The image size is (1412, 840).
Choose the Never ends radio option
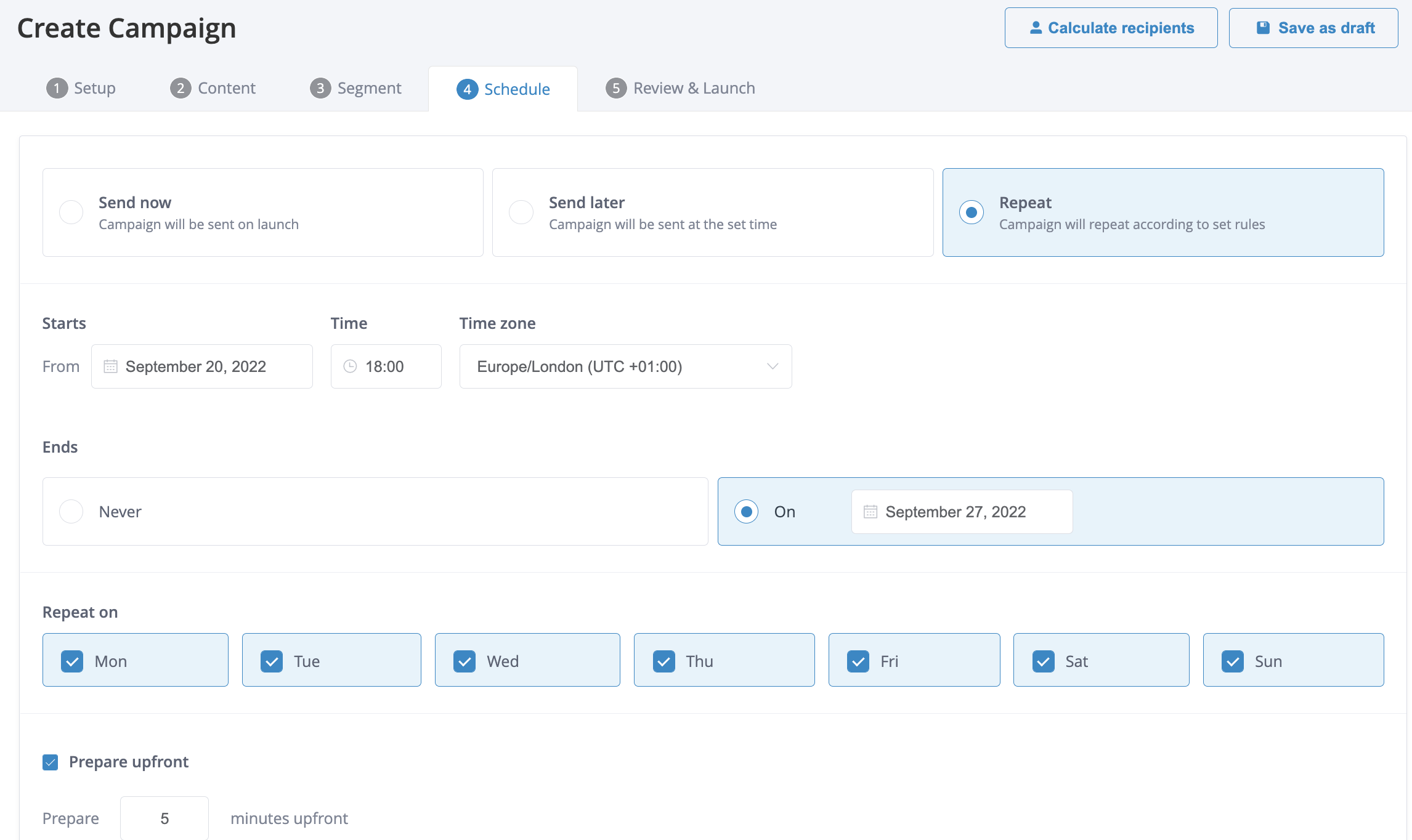71,512
